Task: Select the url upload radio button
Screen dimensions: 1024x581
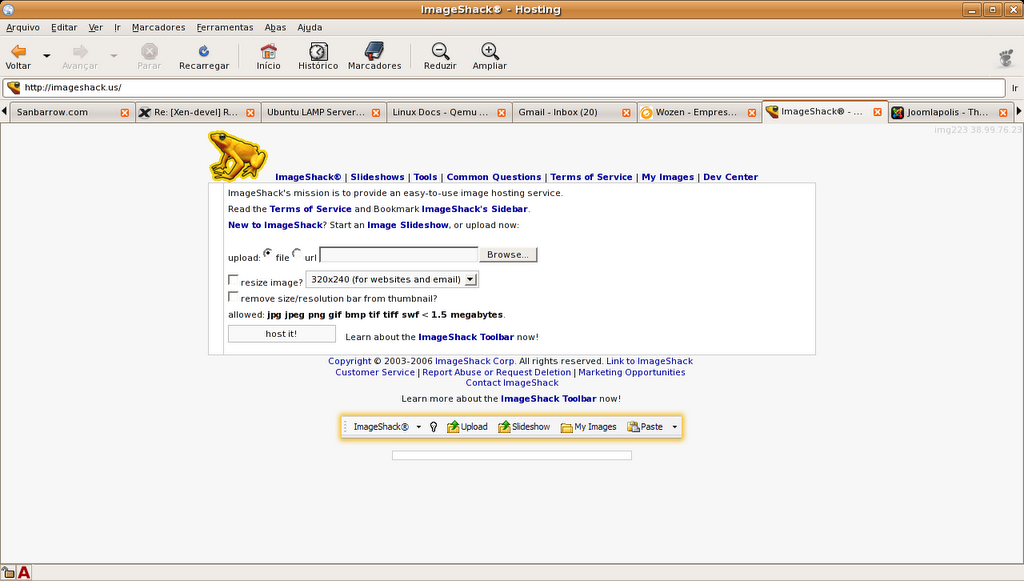Action: [296, 253]
